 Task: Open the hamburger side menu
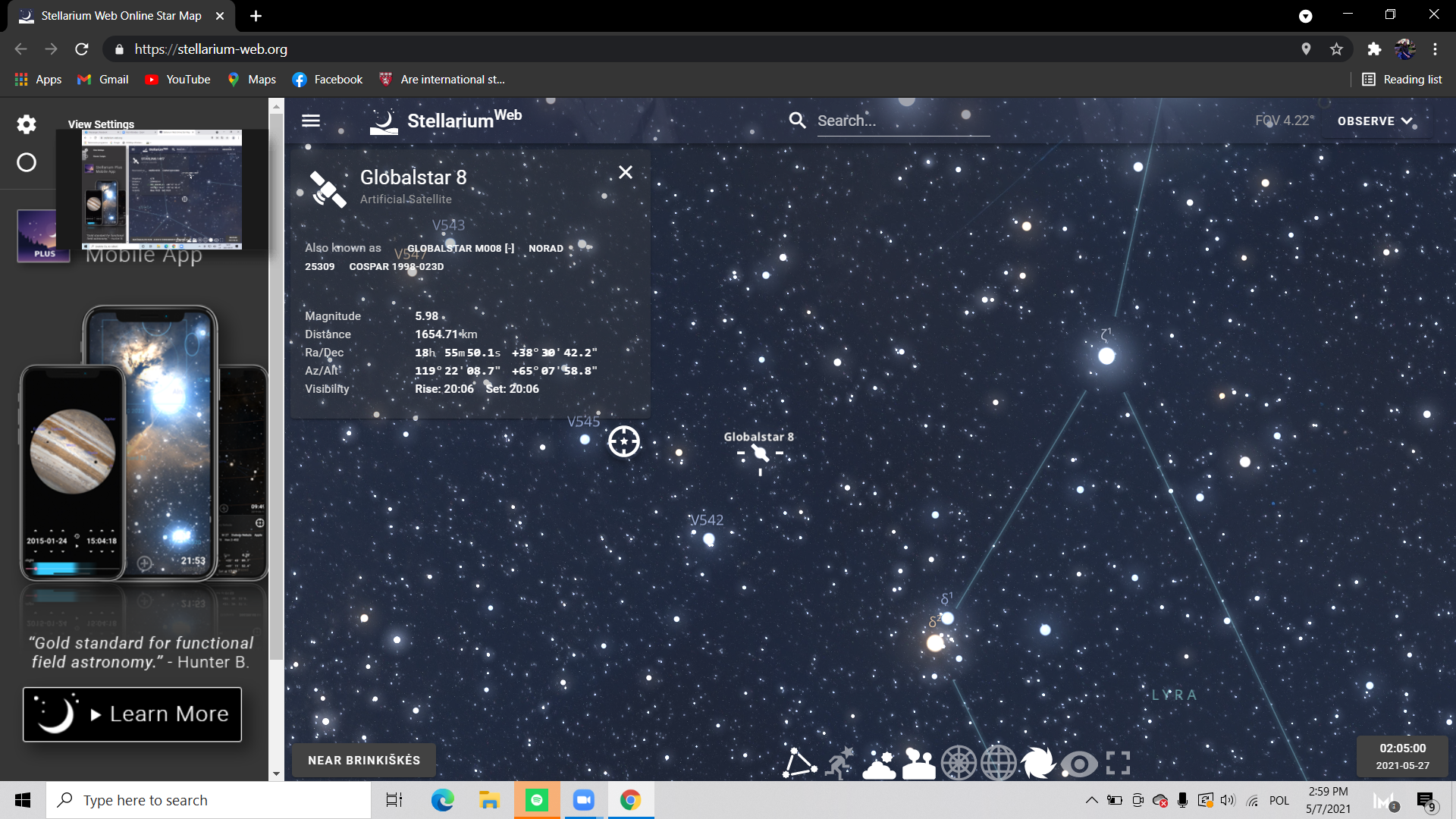pyautogui.click(x=311, y=121)
